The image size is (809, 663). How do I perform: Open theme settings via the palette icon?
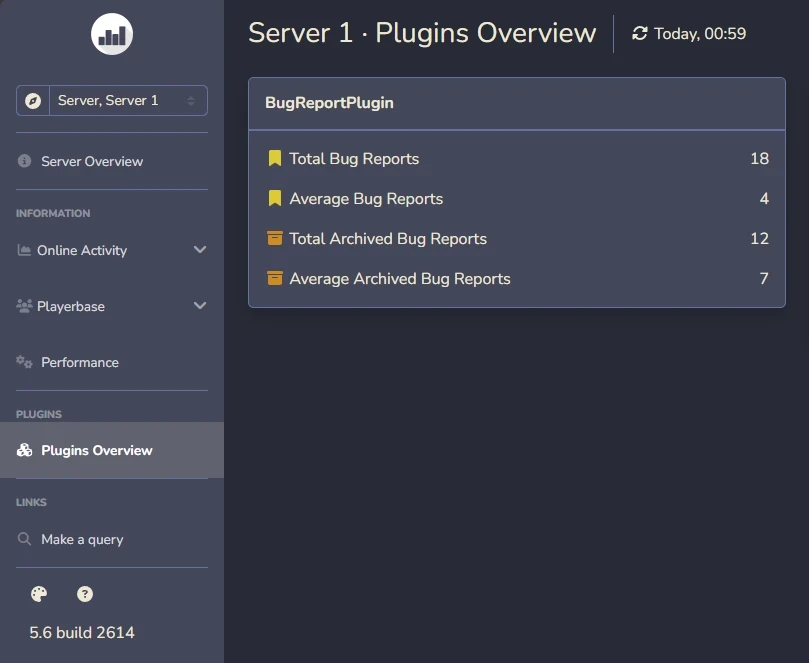pyautogui.click(x=38, y=594)
